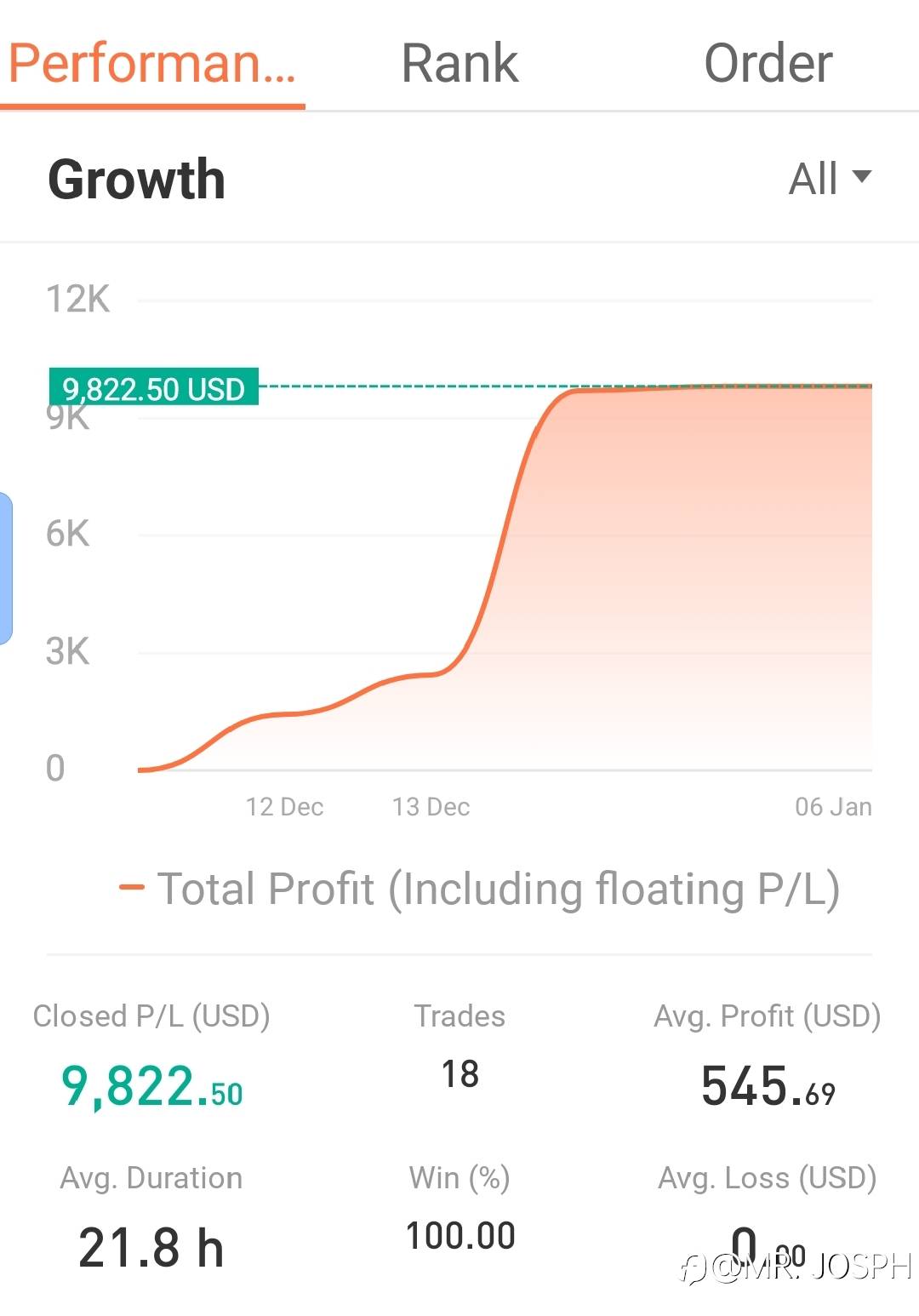Click the orange dash legend marker

pyautogui.click(x=132, y=888)
